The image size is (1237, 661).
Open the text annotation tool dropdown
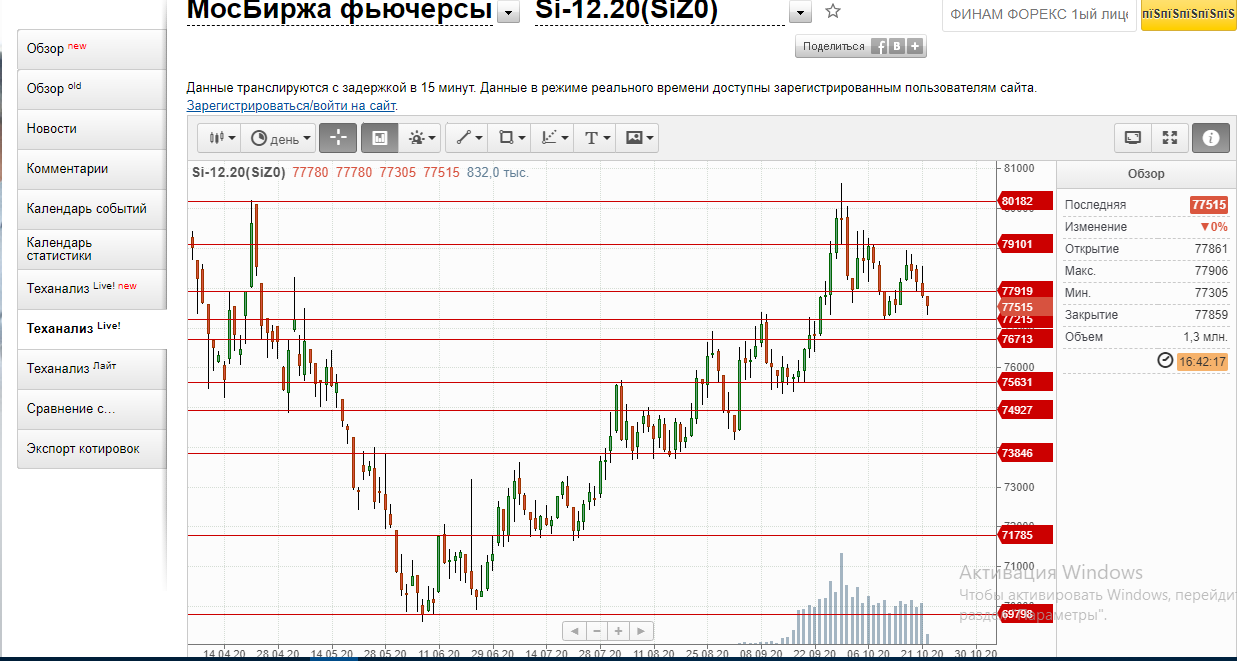(594, 138)
